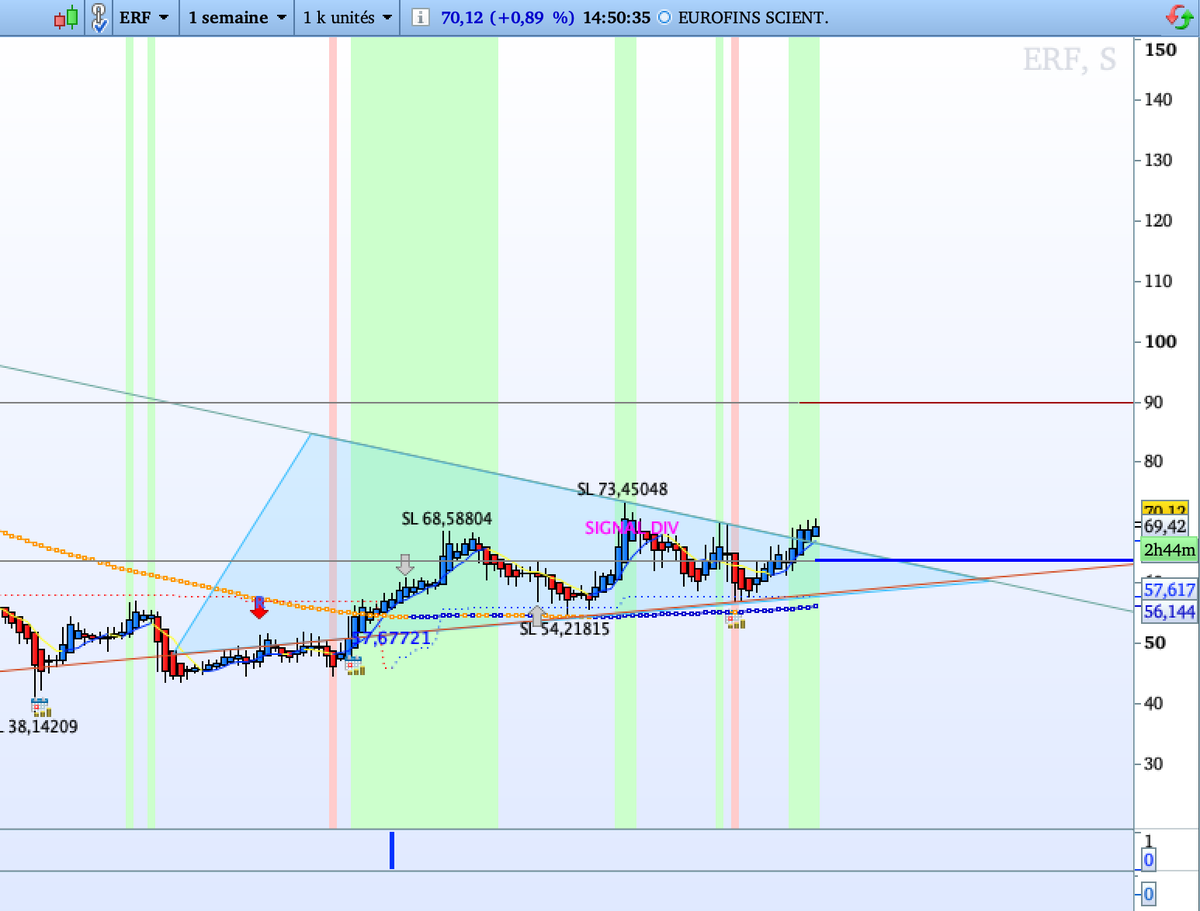The width and height of the screenshot is (1200, 911).
Task: Click the pin with checkmark icon
Action: tap(98, 17)
